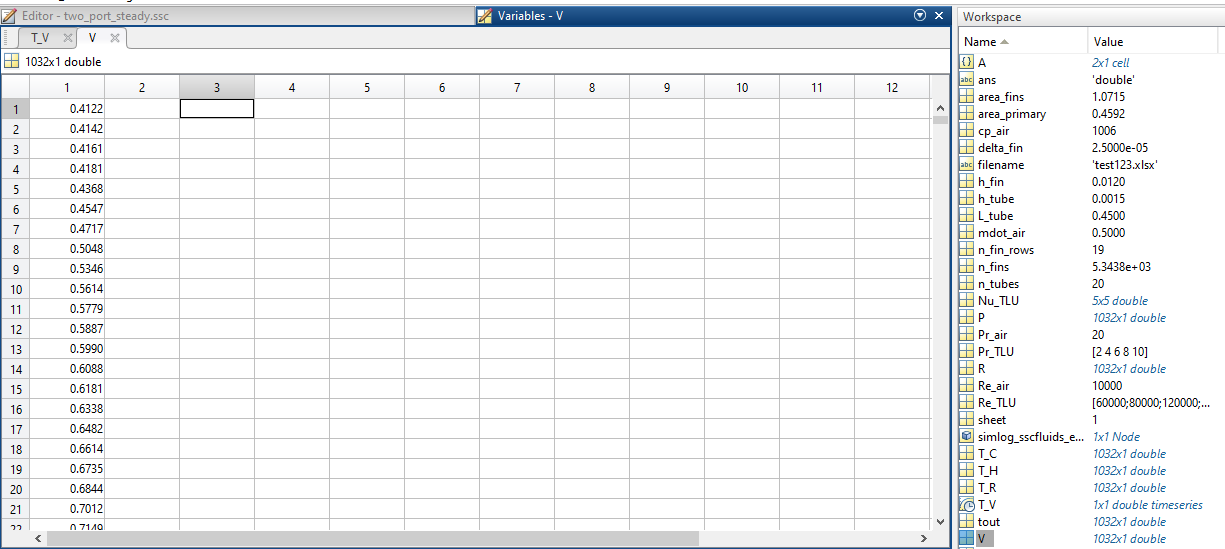
Task: Select column 3 header in the variable grid
Action: click(x=217, y=88)
